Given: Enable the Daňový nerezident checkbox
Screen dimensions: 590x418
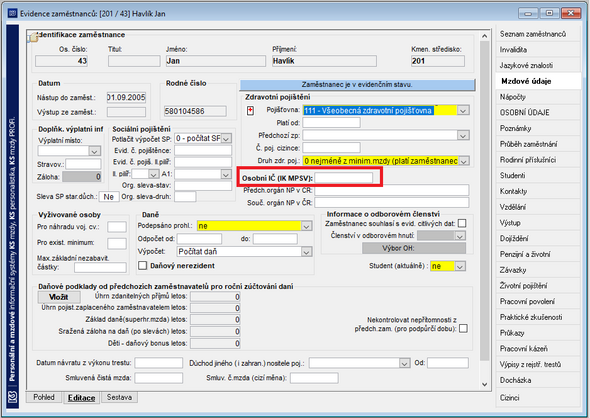Looking at the screenshot, I should pyautogui.click(x=143, y=266).
